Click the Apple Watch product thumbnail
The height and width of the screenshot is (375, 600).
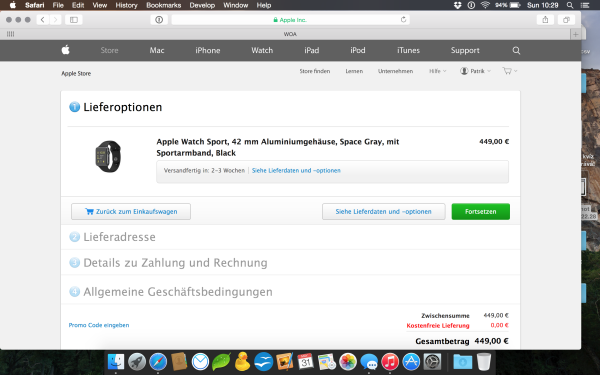[108, 157]
